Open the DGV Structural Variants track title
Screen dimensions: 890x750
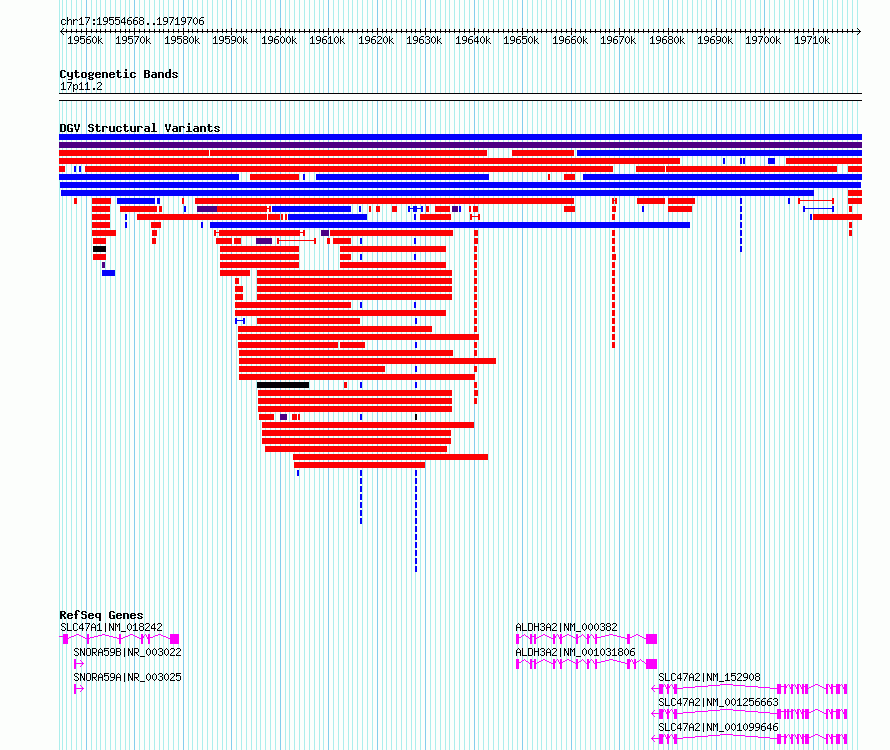[x=140, y=128]
